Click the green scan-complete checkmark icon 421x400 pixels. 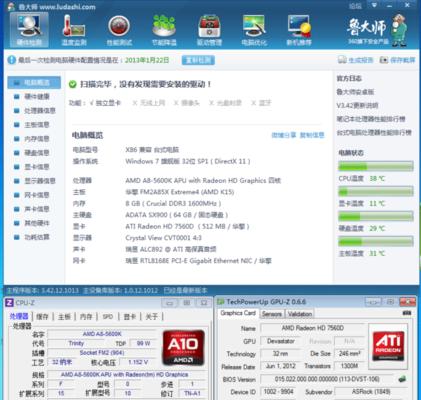72,84
